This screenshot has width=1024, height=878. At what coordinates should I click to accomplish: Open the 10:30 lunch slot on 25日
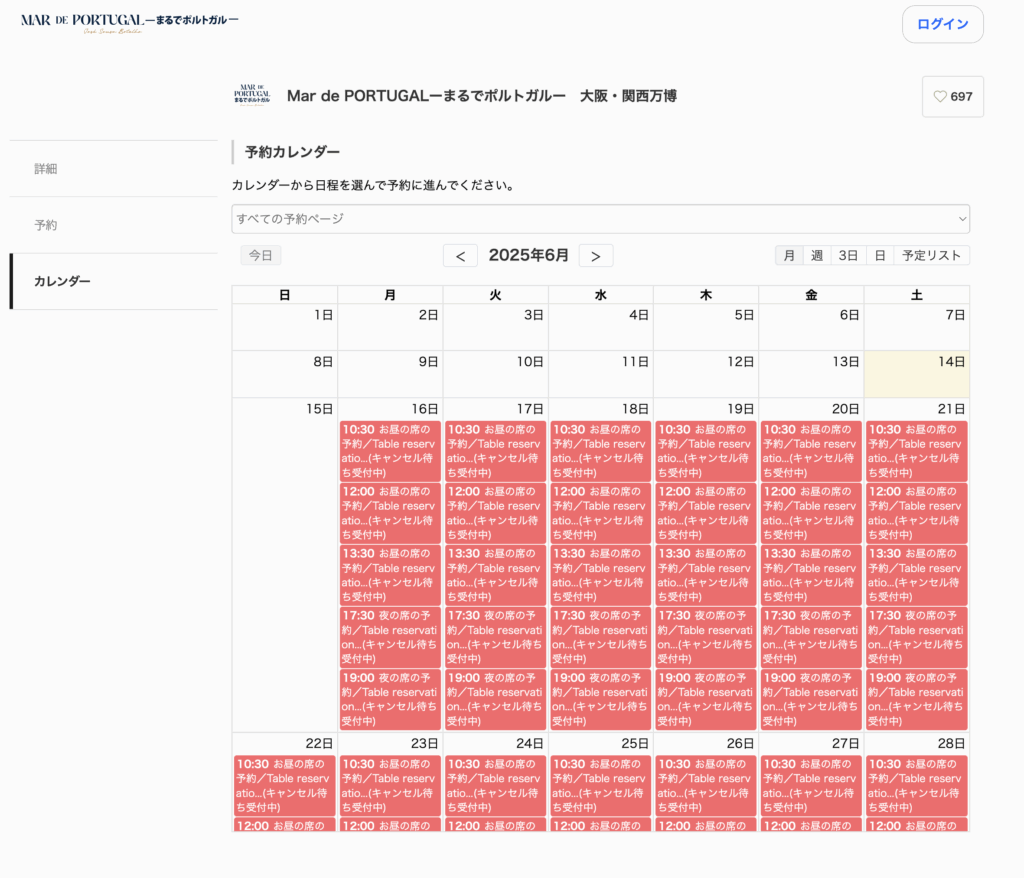pos(601,785)
